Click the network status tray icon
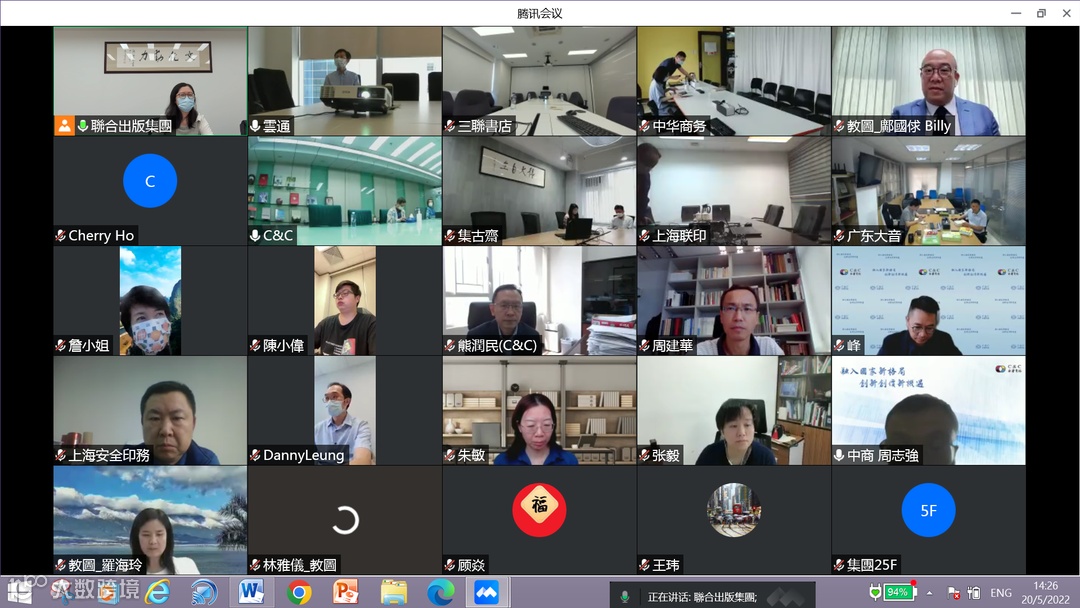The image size is (1080, 608). click(x=954, y=593)
